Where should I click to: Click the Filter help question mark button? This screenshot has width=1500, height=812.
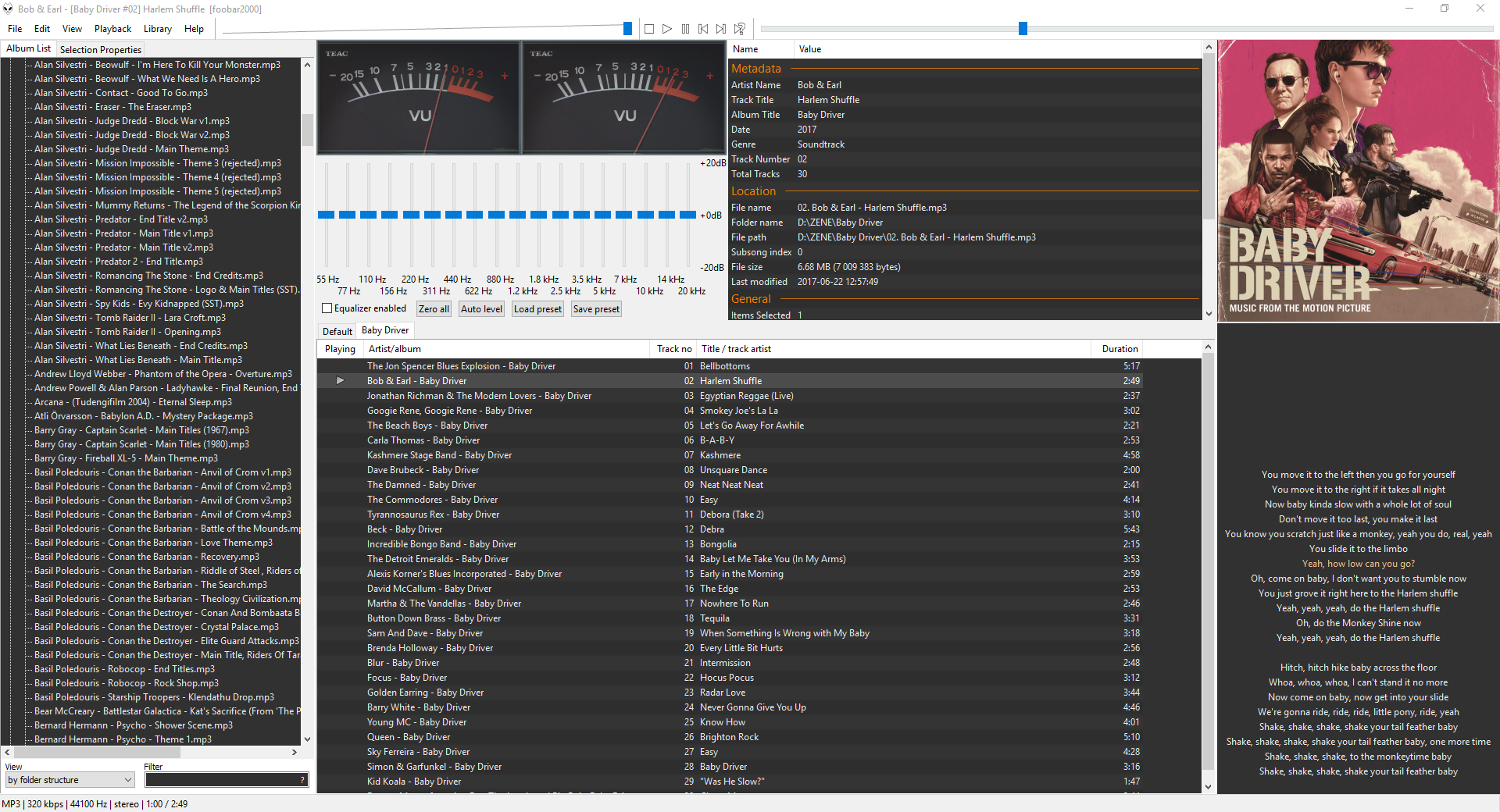(302, 780)
